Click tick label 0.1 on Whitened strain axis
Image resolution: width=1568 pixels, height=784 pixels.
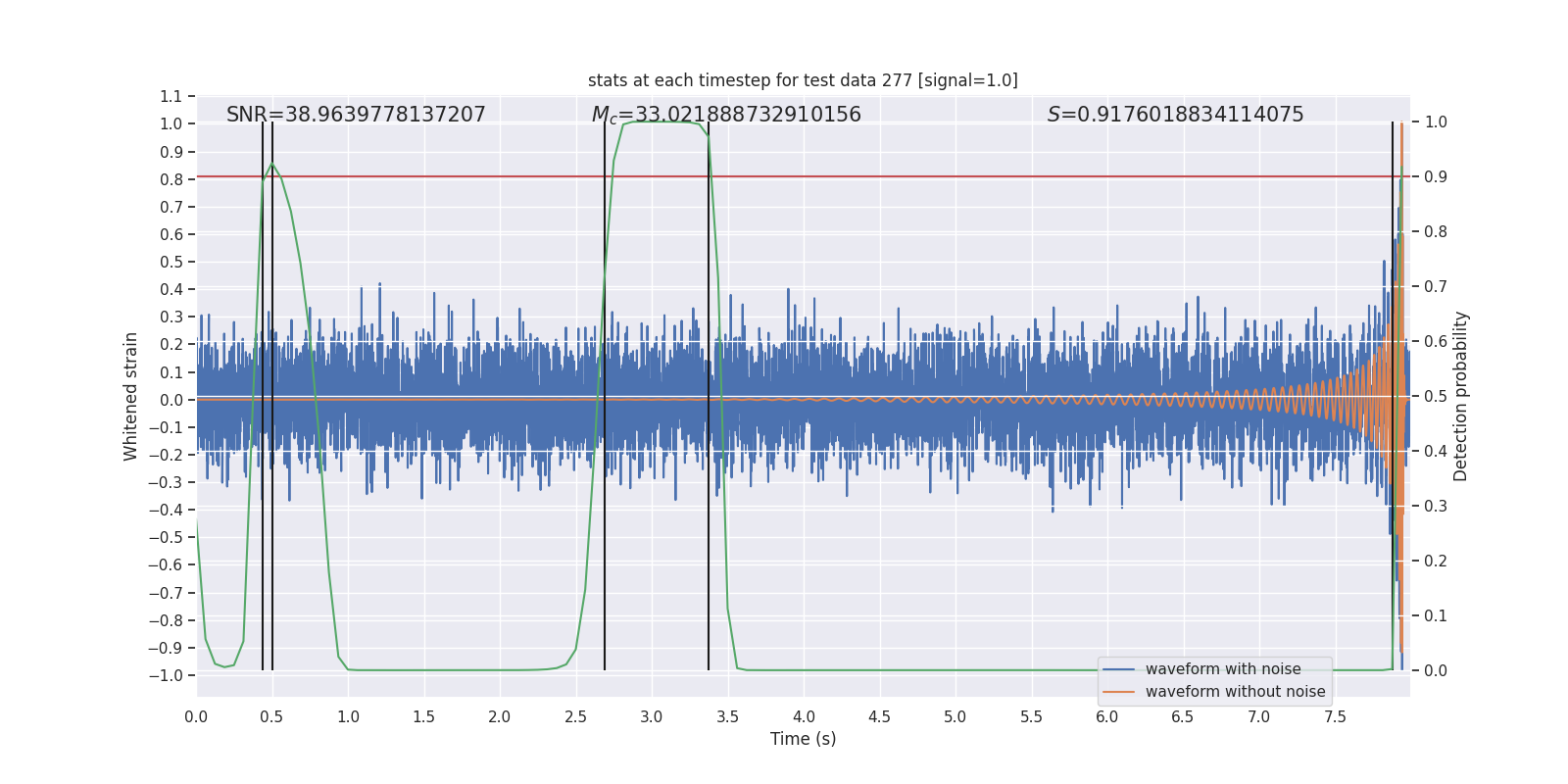click(171, 372)
